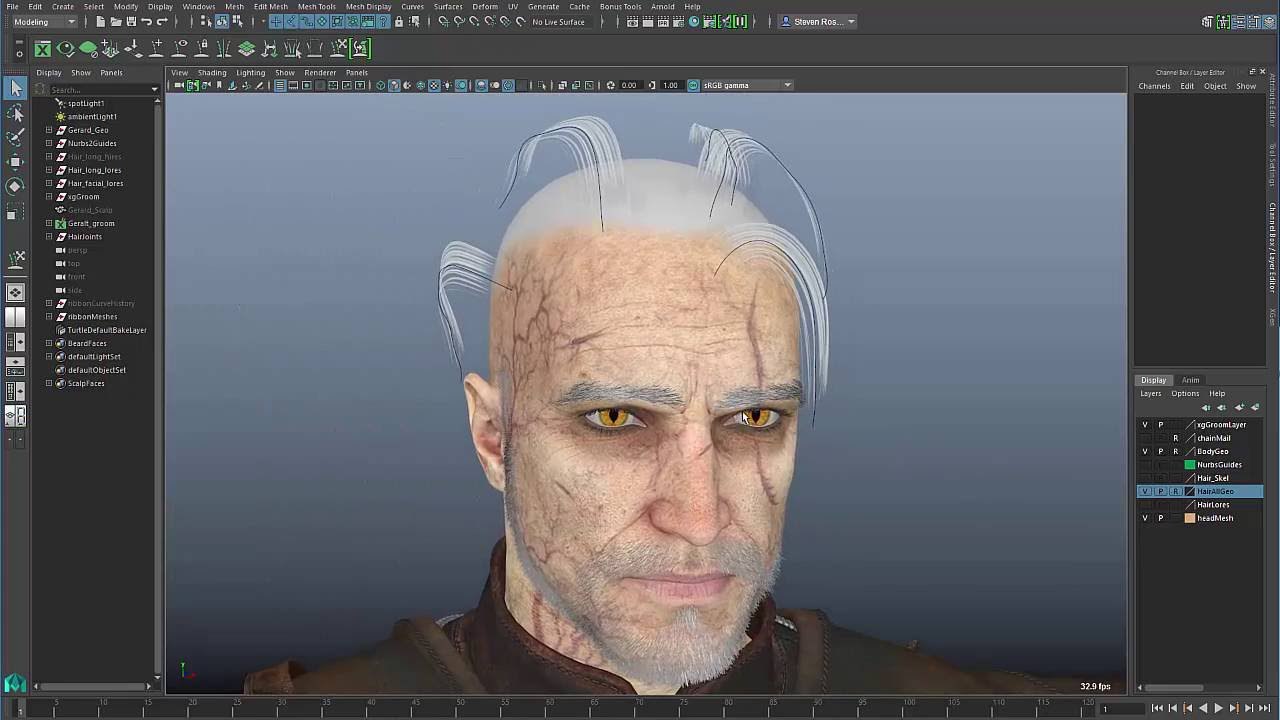Choose the Paint selection tool
Screen dimensions: 1280x720
15,137
